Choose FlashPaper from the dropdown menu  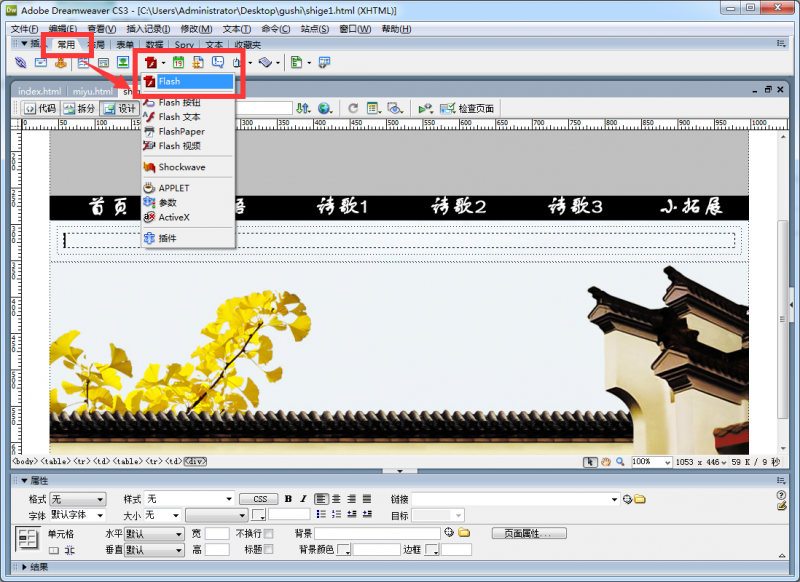point(188,132)
